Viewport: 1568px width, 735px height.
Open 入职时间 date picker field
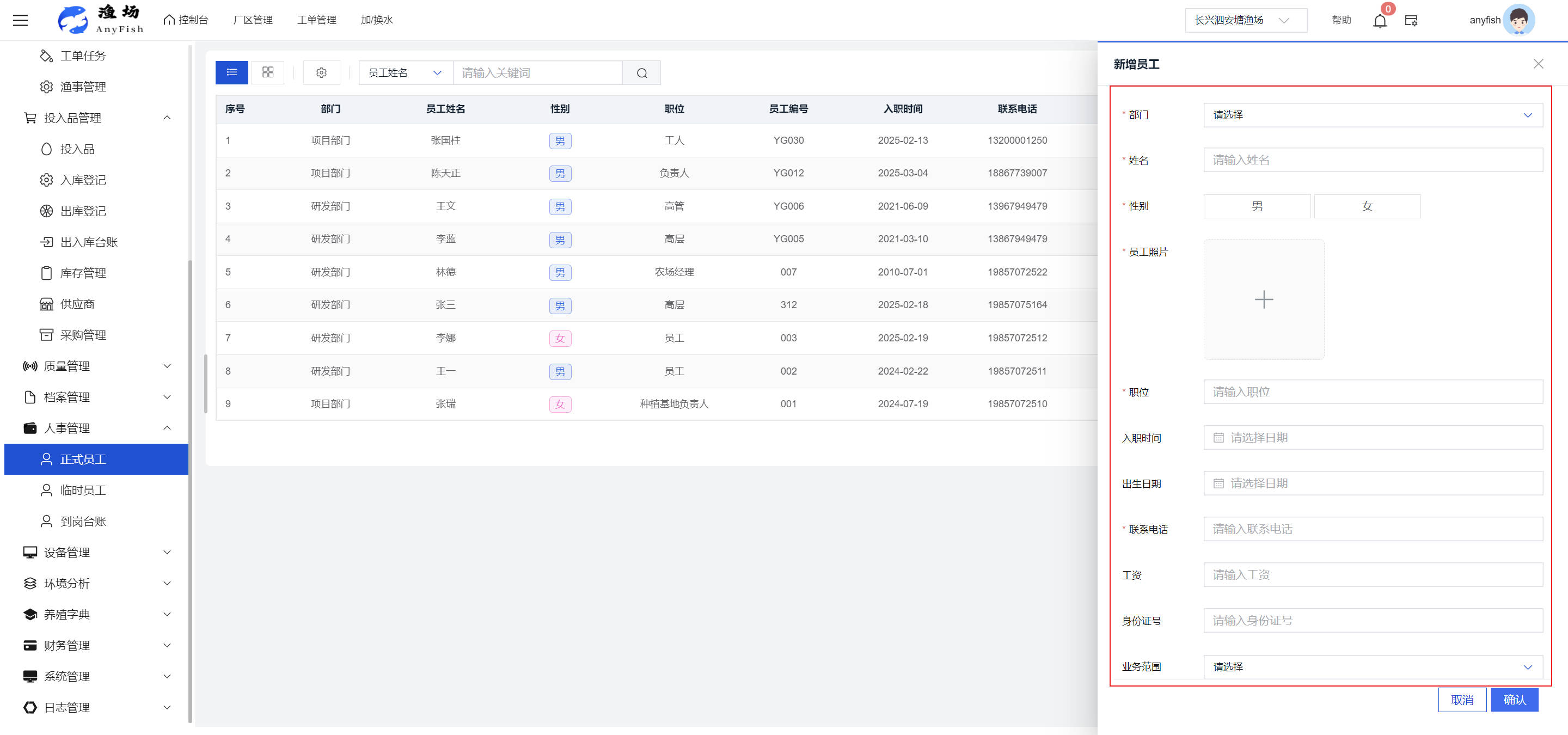(x=1373, y=438)
